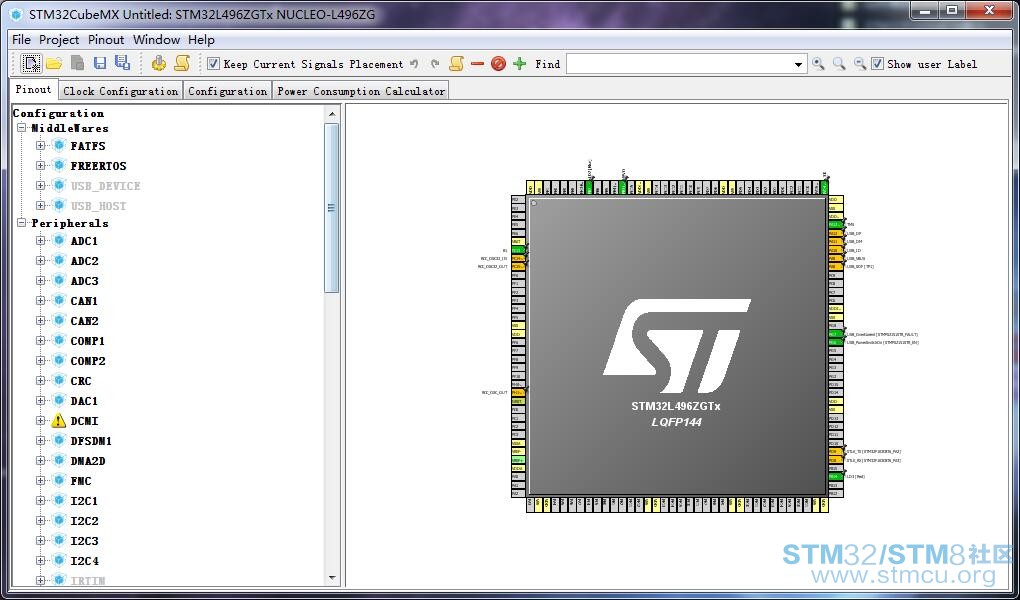The height and width of the screenshot is (600, 1020).
Task: Click the tree panel scrollbar thumb
Action: pos(332,208)
